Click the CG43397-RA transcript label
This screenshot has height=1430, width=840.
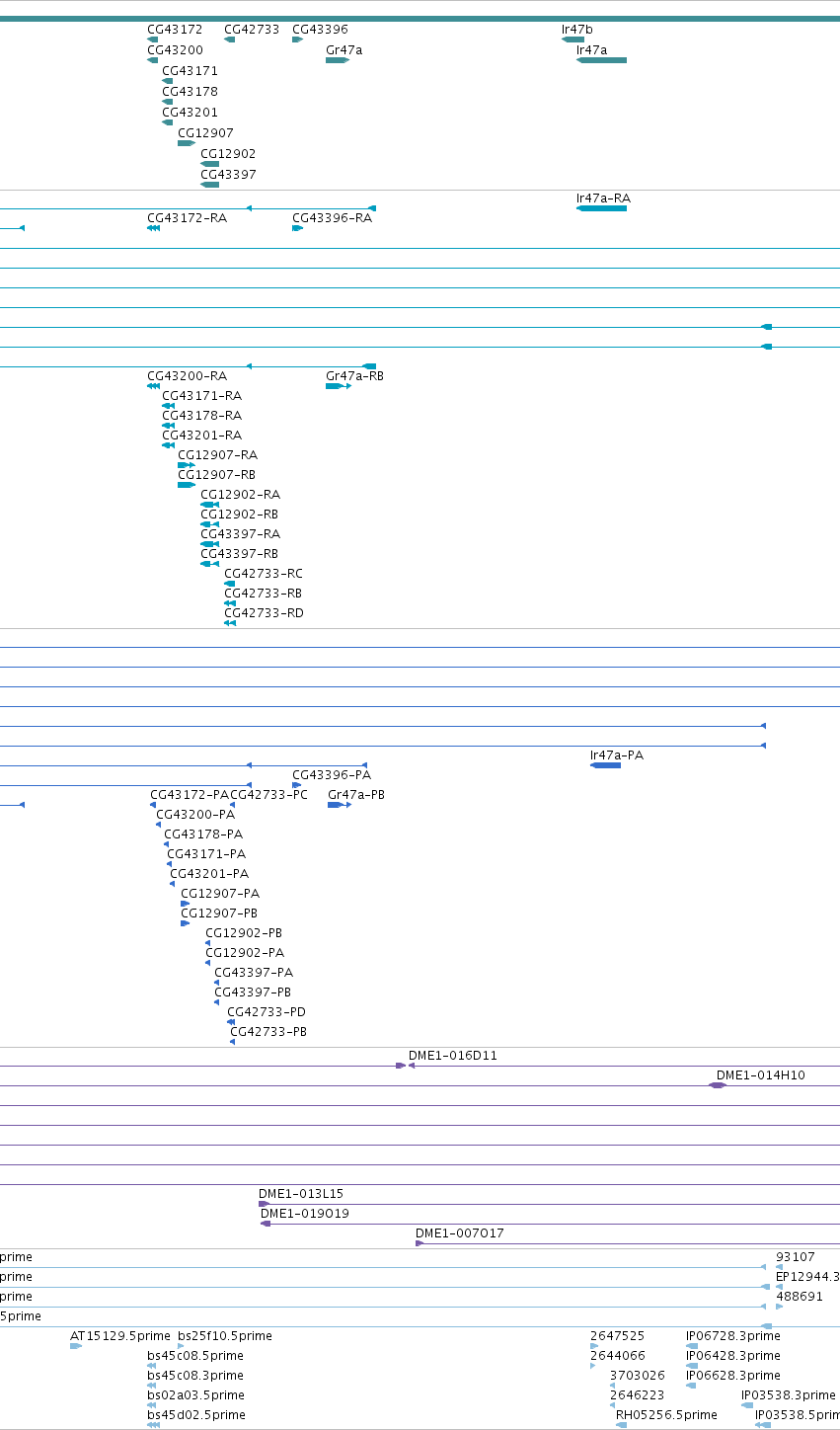(240, 534)
